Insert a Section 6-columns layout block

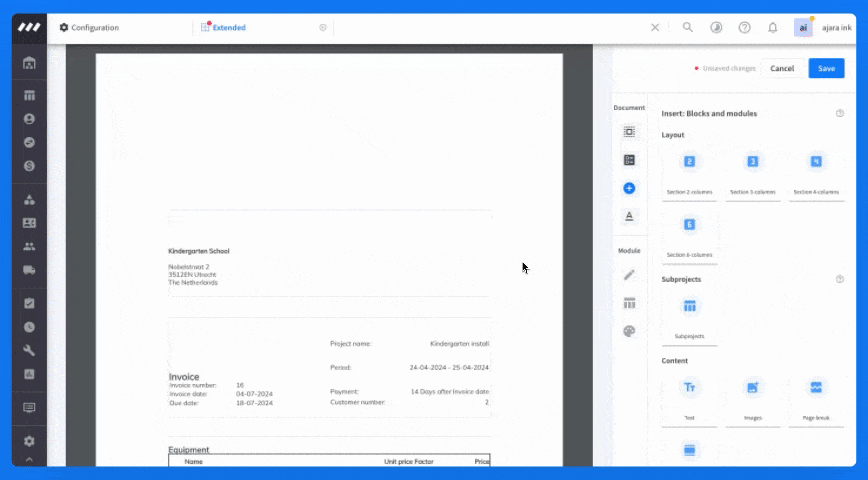(689, 225)
